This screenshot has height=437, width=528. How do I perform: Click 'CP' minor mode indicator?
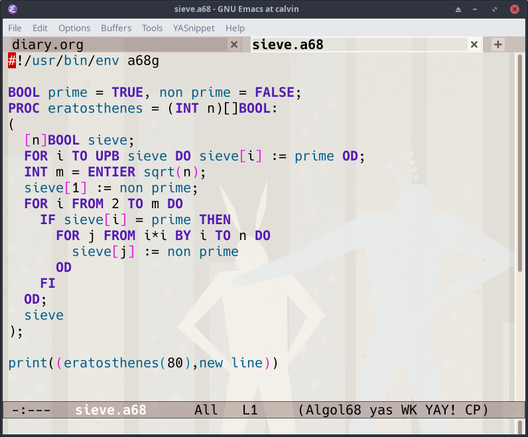[x=472, y=410]
